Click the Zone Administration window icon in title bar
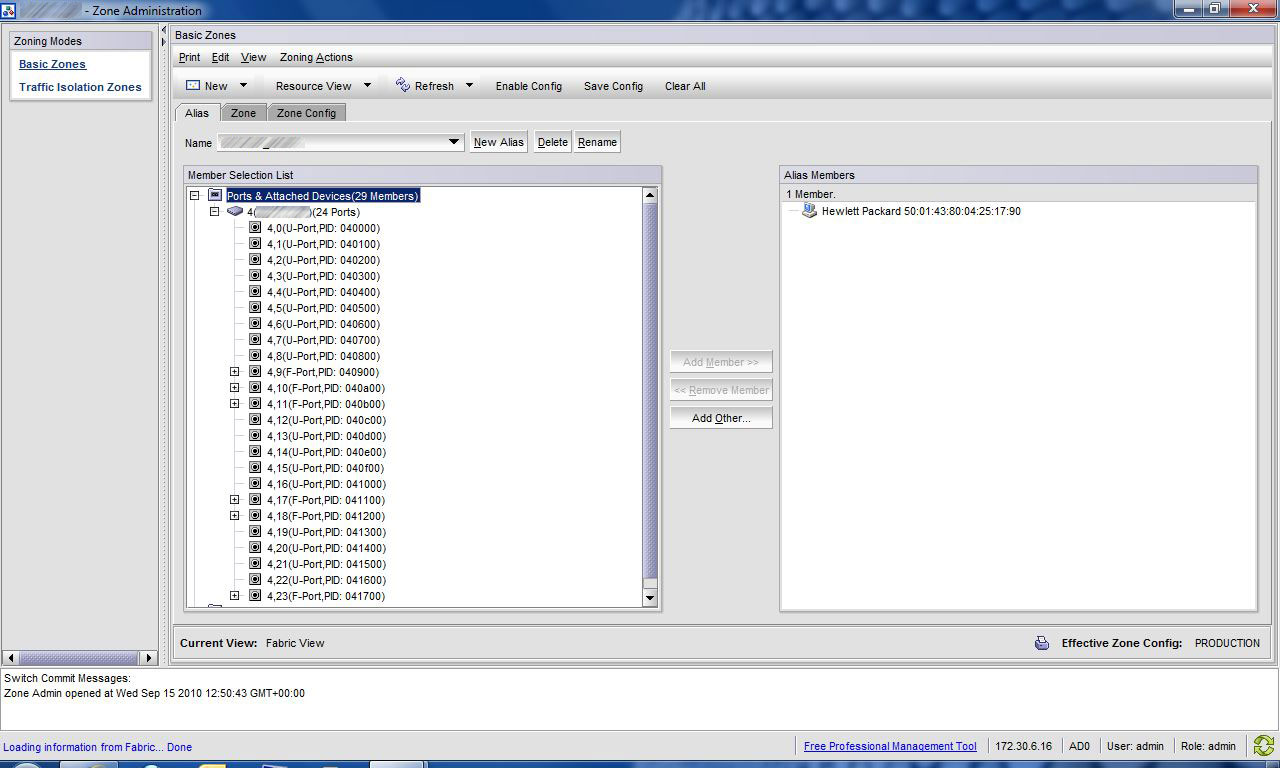This screenshot has height=768, width=1280. click(x=8, y=10)
